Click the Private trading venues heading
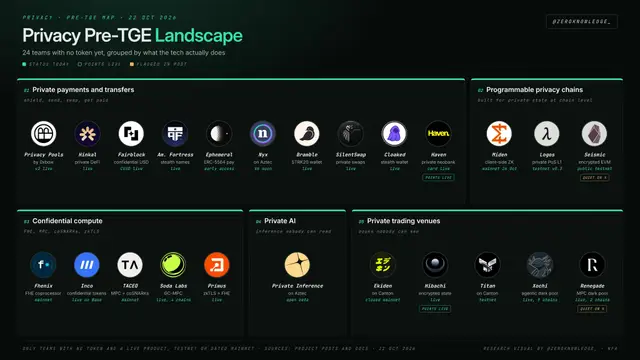The height and width of the screenshot is (360, 640). [403, 221]
